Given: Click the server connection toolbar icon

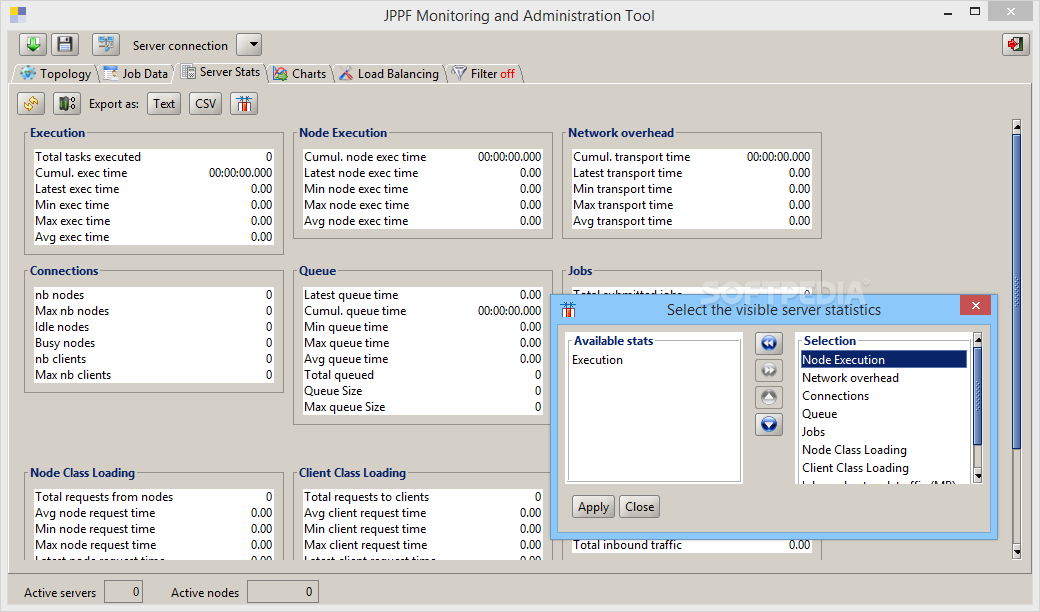Looking at the screenshot, I should coord(105,44).
